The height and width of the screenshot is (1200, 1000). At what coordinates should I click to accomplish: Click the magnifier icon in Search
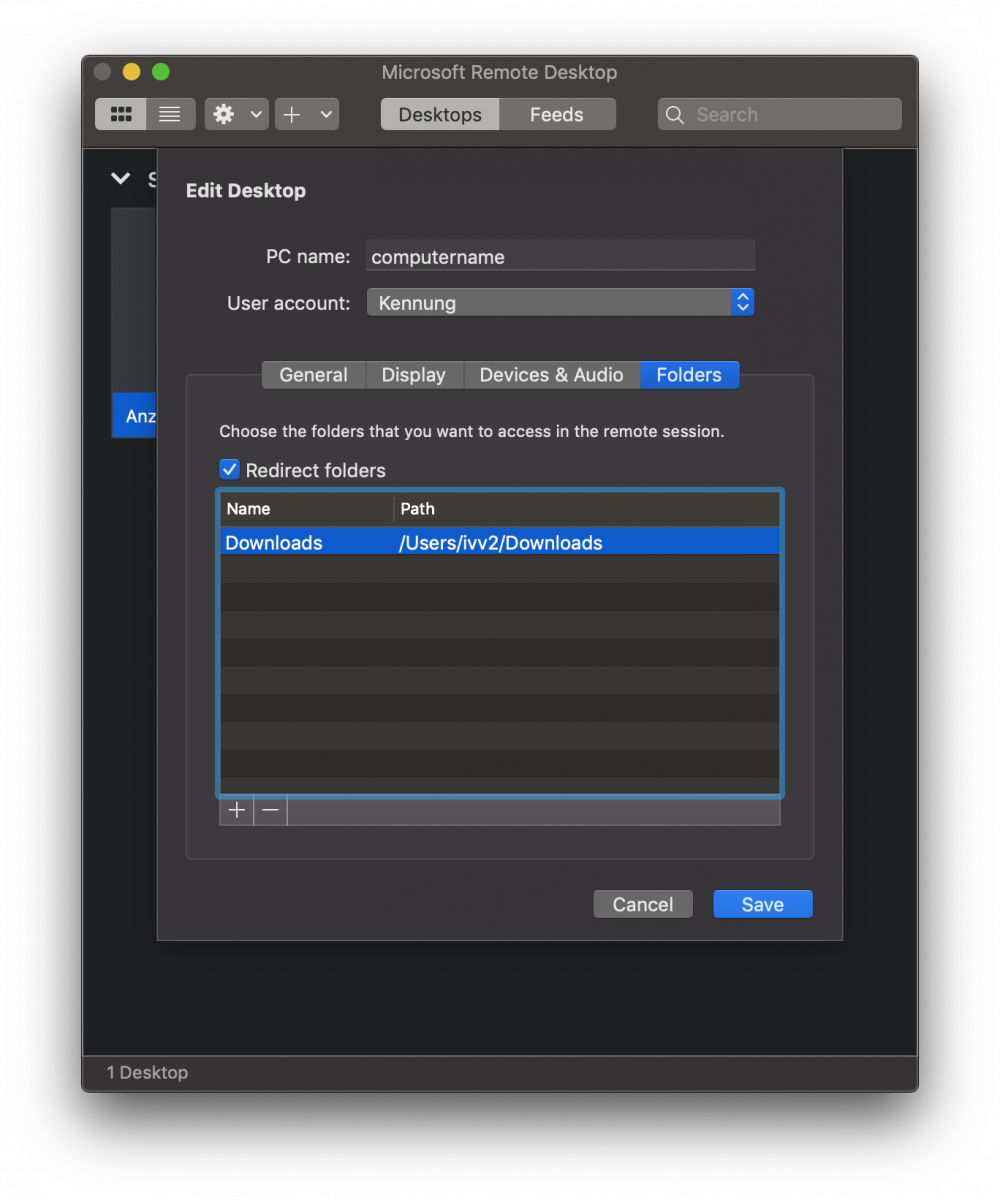(x=675, y=115)
